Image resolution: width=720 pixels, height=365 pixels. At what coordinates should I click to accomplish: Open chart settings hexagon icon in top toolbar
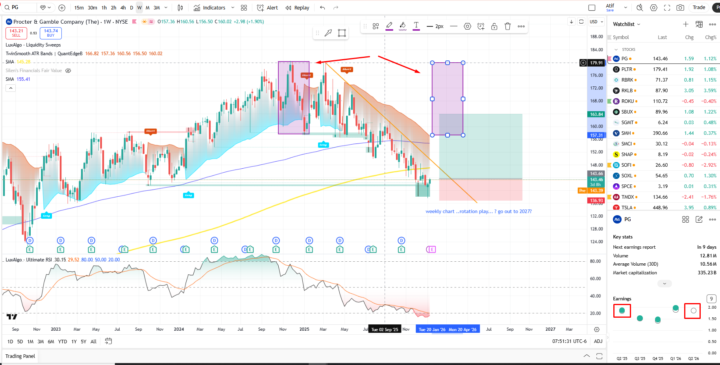653,8
